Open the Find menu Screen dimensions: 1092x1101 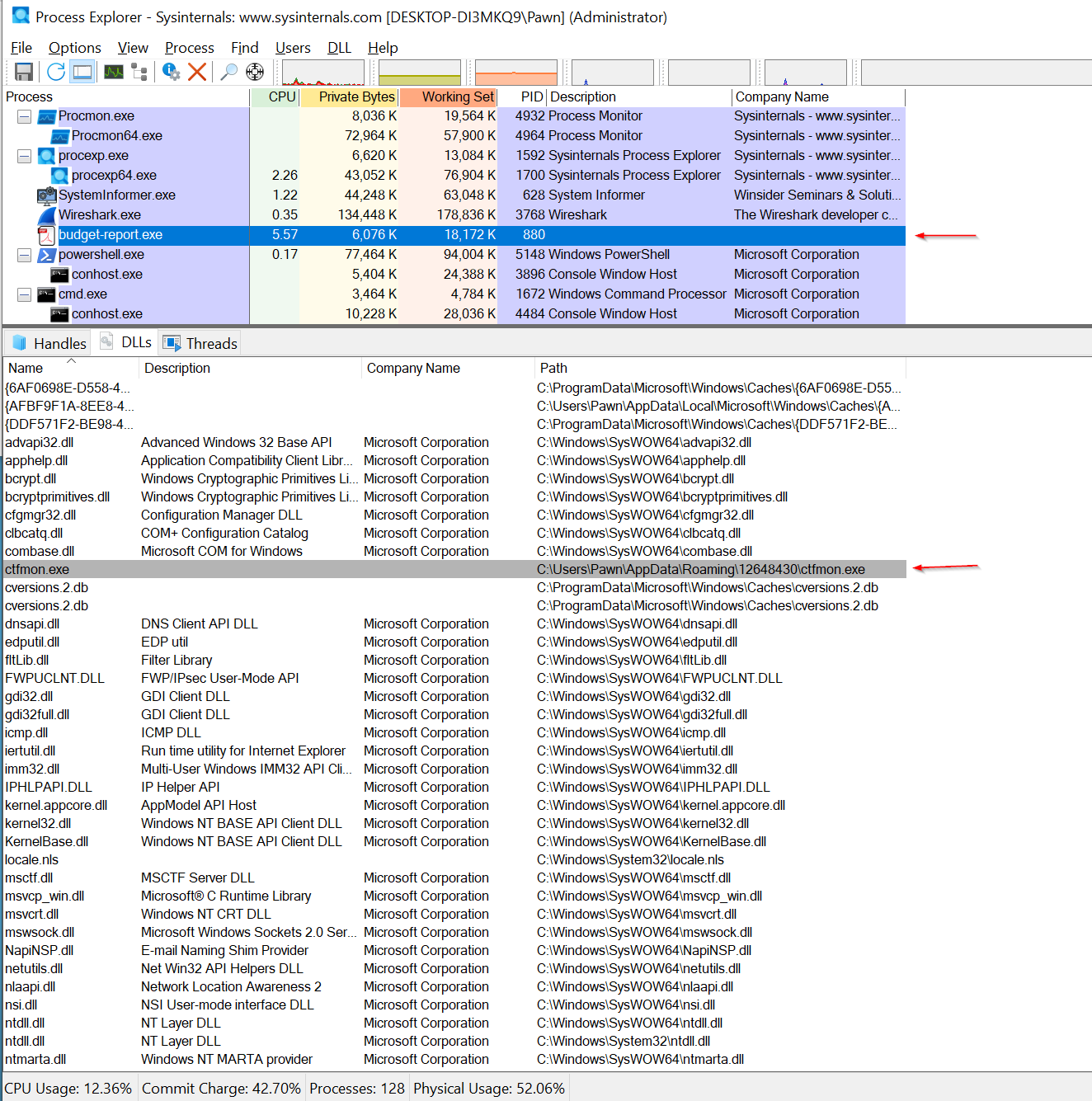point(245,48)
